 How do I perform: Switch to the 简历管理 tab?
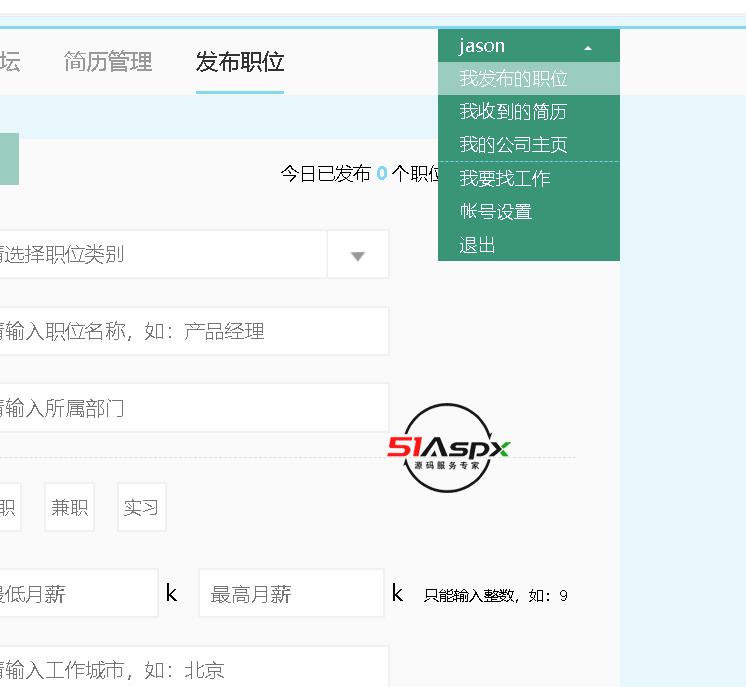(108, 62)
